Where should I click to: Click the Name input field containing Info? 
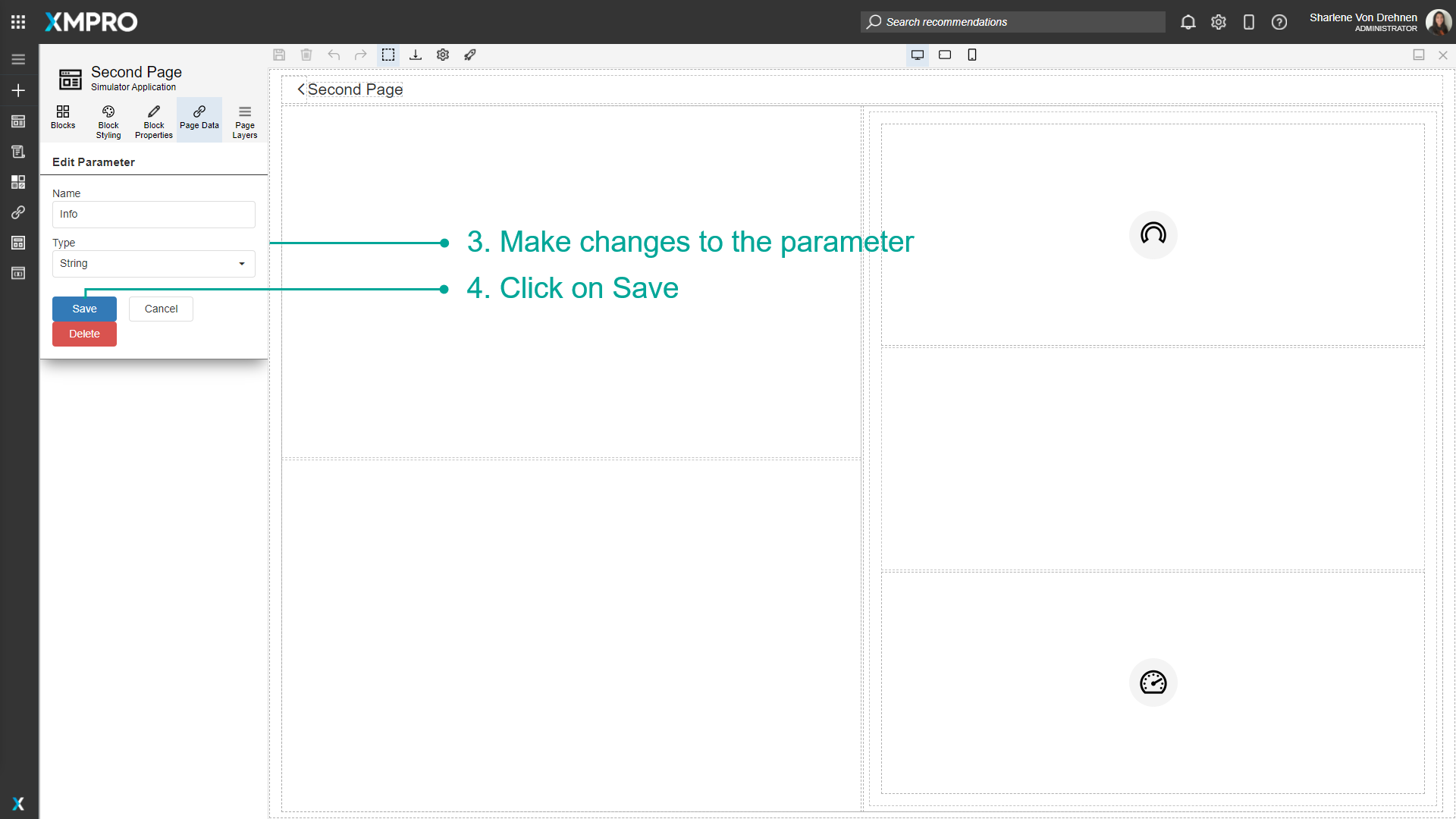click(x=154, y=215)
